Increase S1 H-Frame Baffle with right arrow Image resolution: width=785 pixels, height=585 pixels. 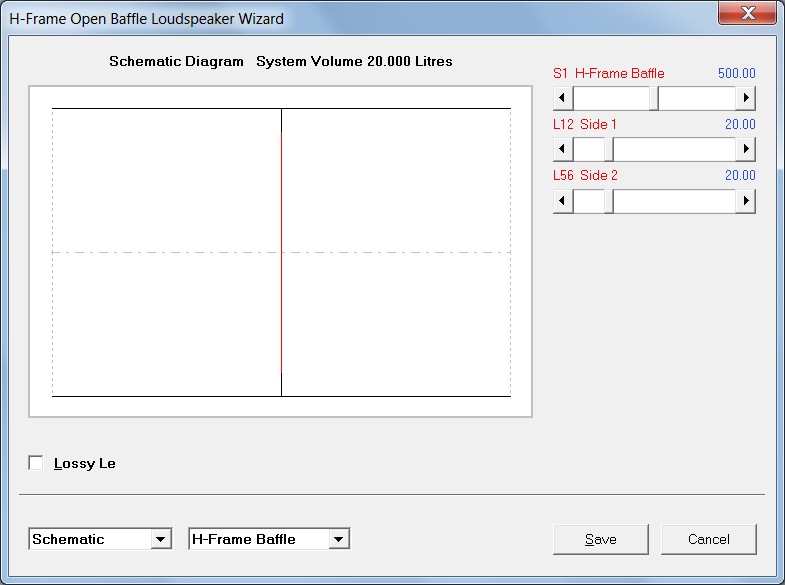(745, 98)
